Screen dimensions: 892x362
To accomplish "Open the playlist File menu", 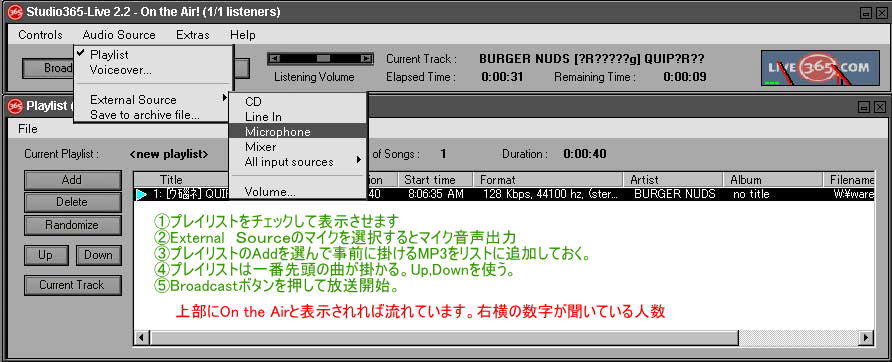I will coord(28,129).
